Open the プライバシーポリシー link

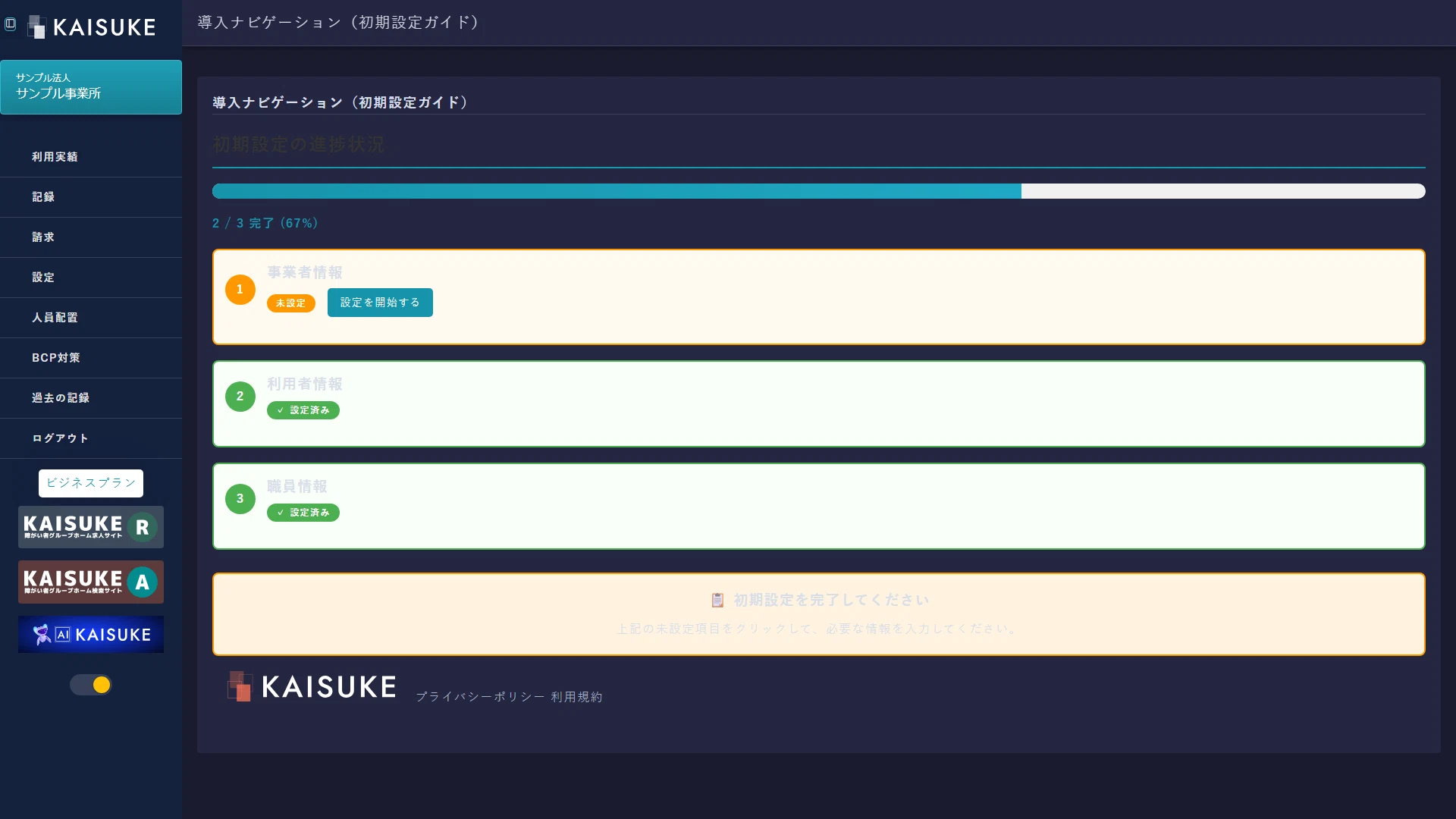pyautogui.click(x=480, y=697)
